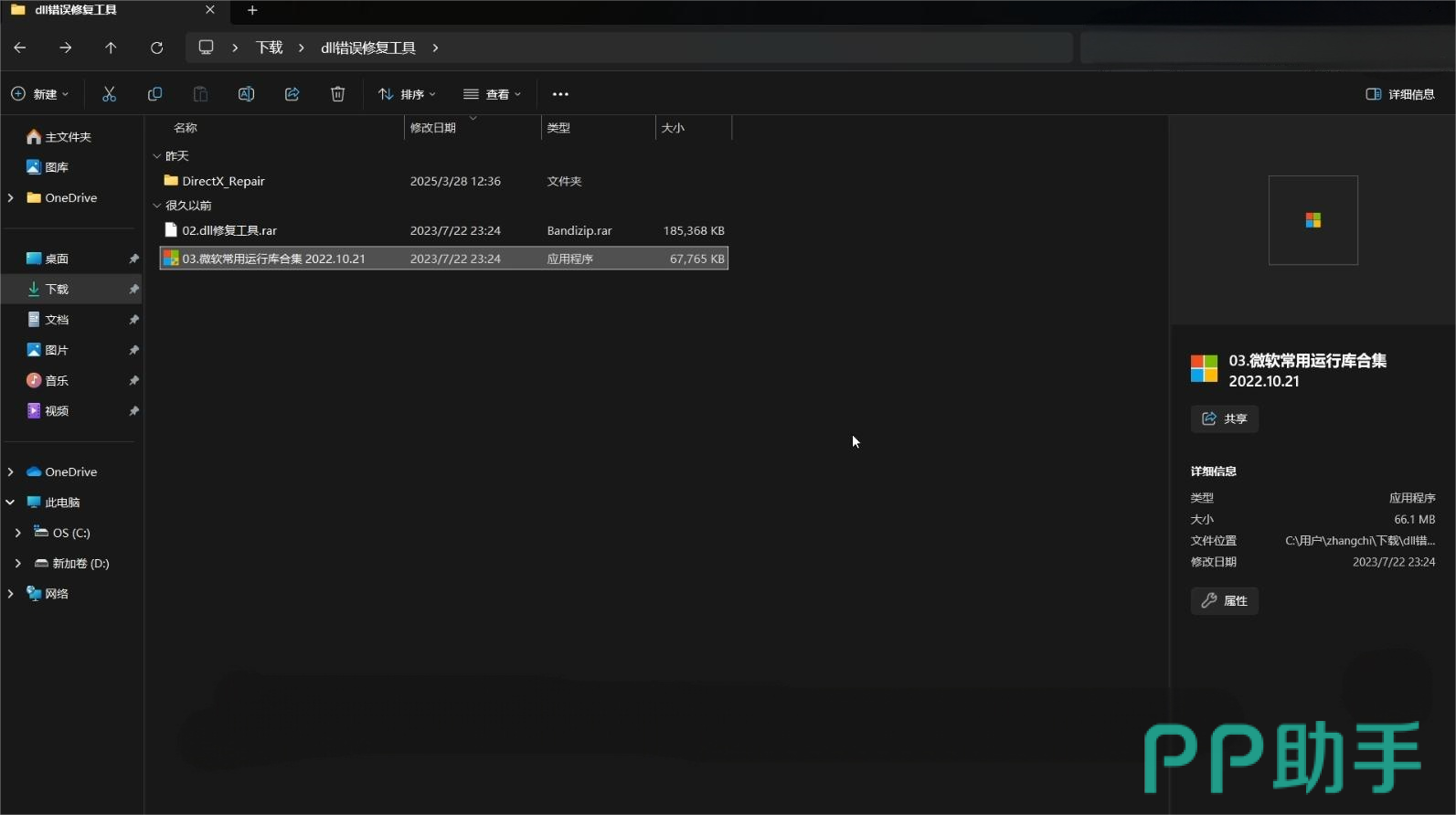Collapse the 昨天 file group
1456x815 pixels.
[157, 156]
